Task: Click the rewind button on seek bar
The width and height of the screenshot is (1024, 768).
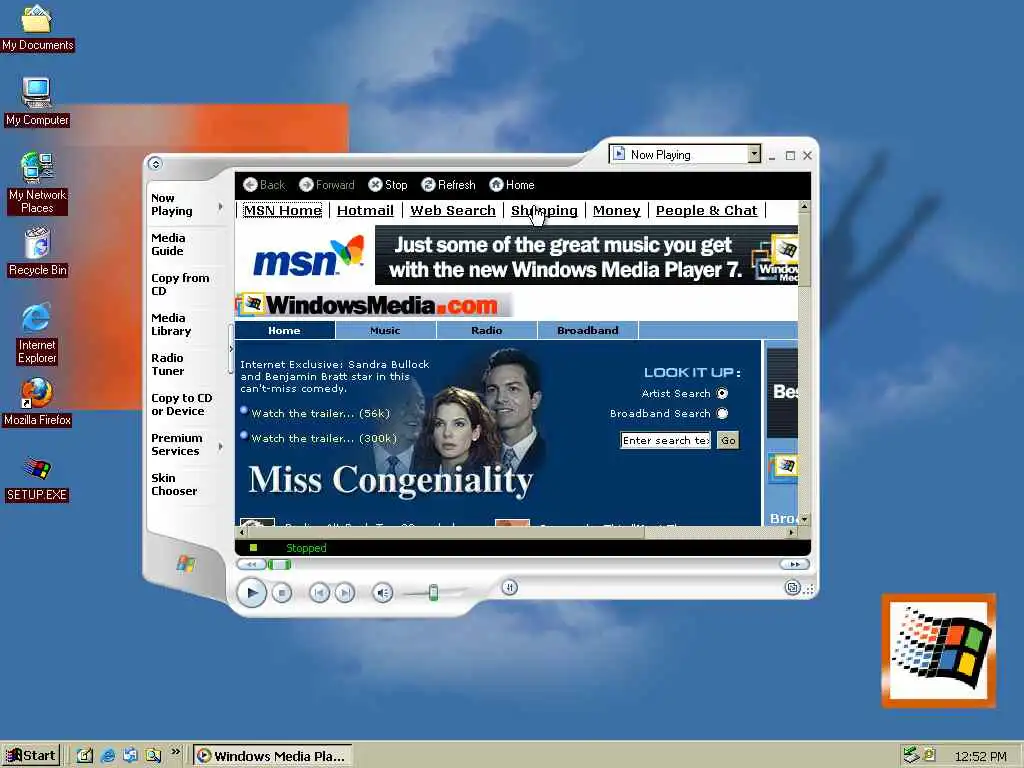Action: click(x=251, y=564)
